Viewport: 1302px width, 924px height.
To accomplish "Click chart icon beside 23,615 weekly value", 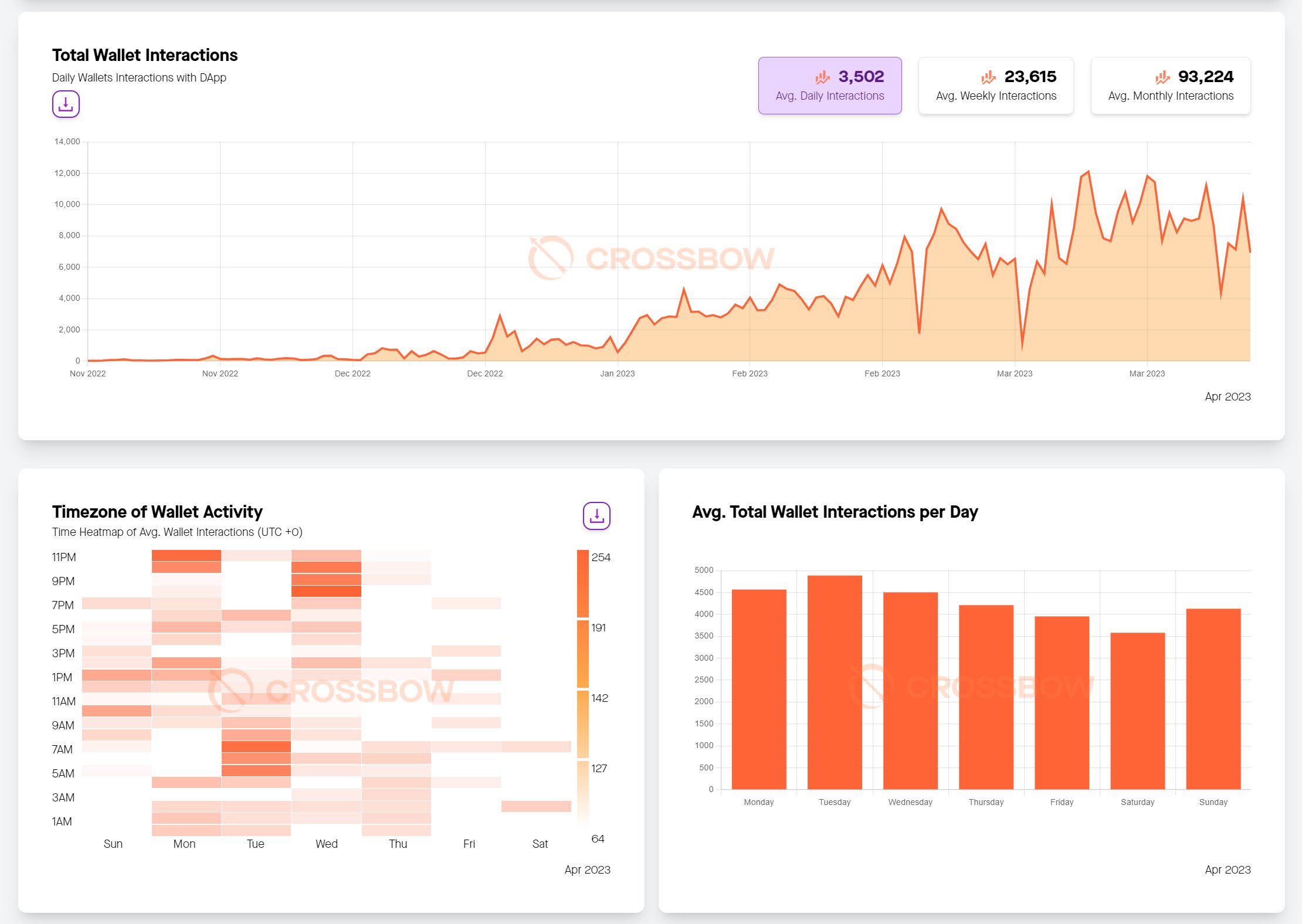I will click(989, 77).
